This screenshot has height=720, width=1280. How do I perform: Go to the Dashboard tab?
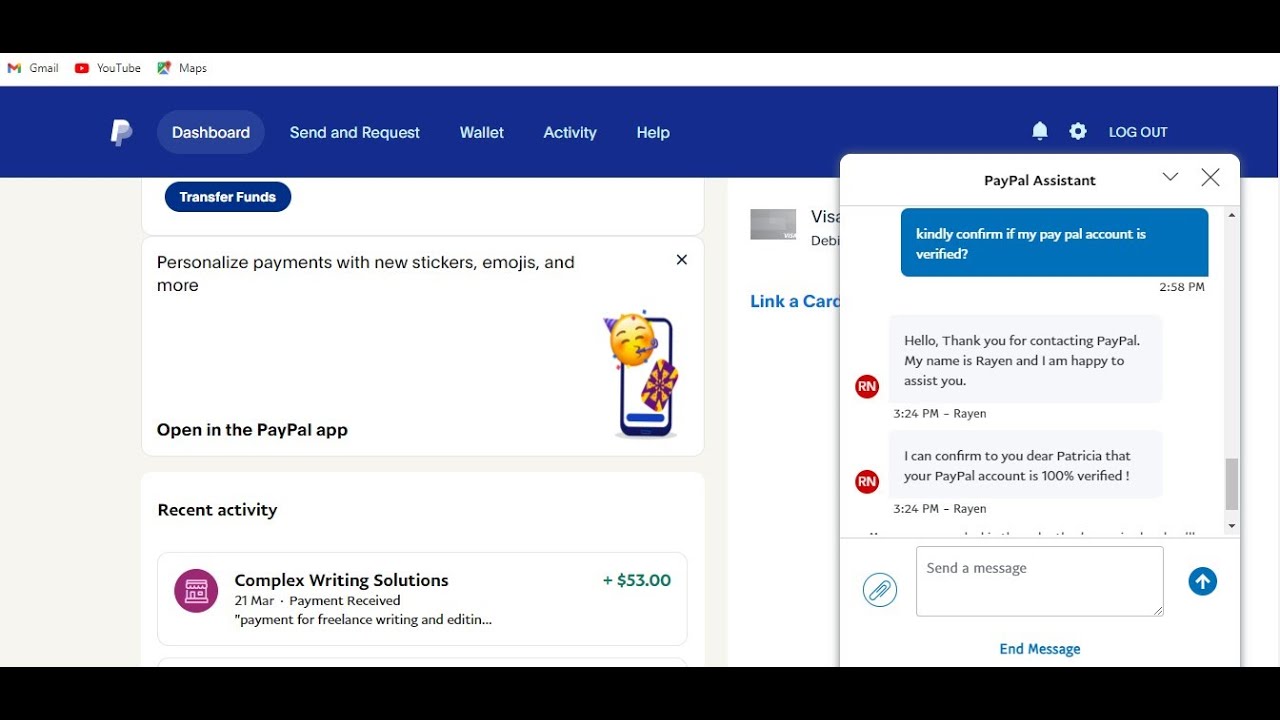point(211,132)
